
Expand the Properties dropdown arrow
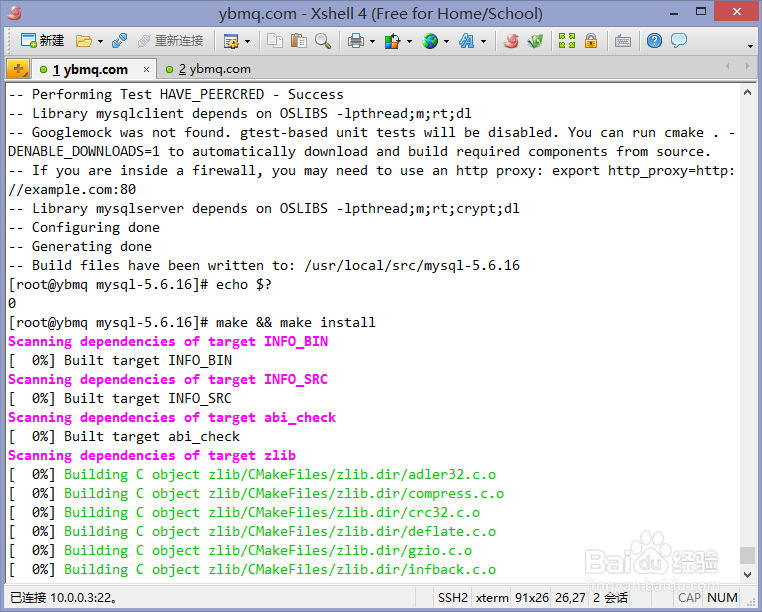pyautogui.click(x=247, y=42)
